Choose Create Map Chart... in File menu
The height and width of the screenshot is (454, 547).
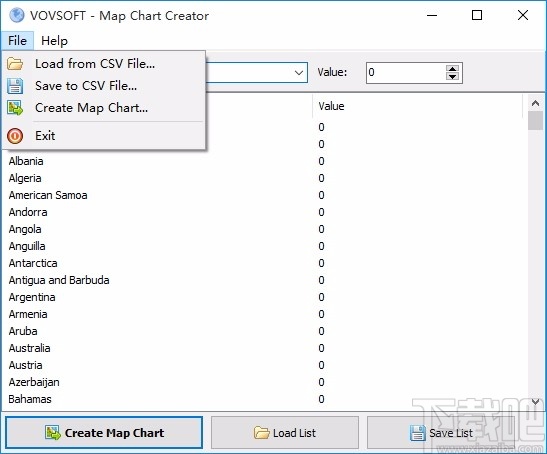point(104,108)
